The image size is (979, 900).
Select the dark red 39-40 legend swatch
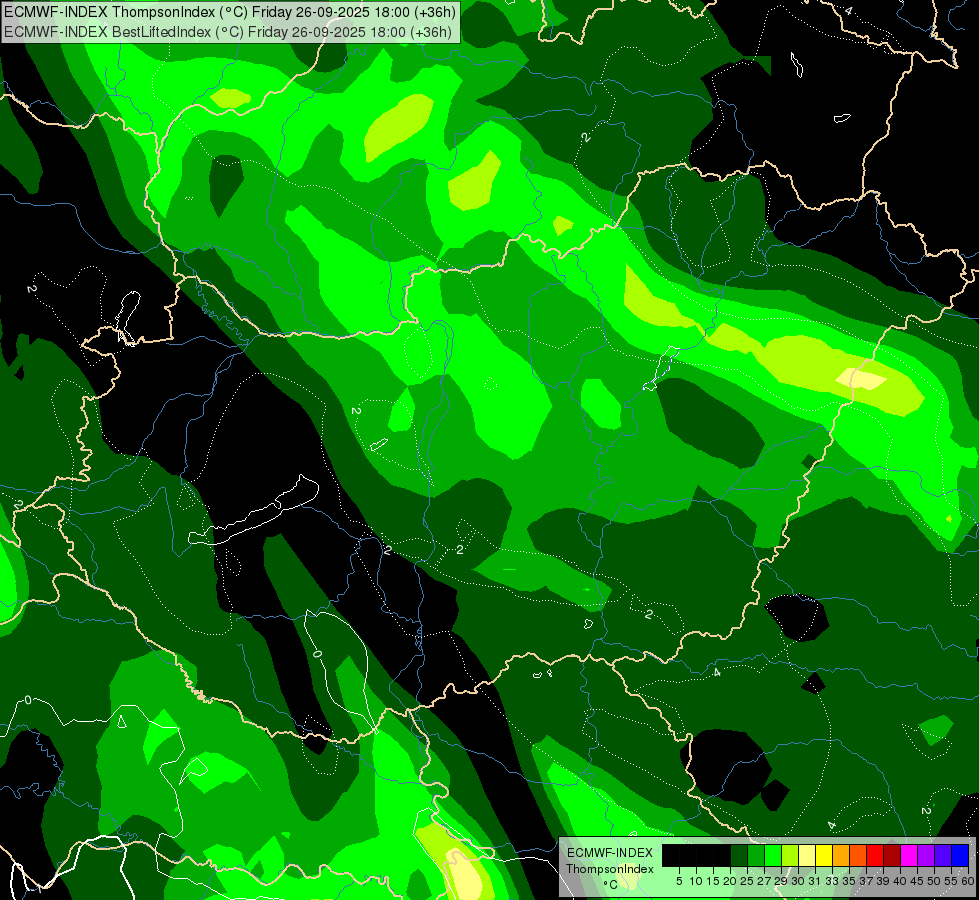pos(892,855)
